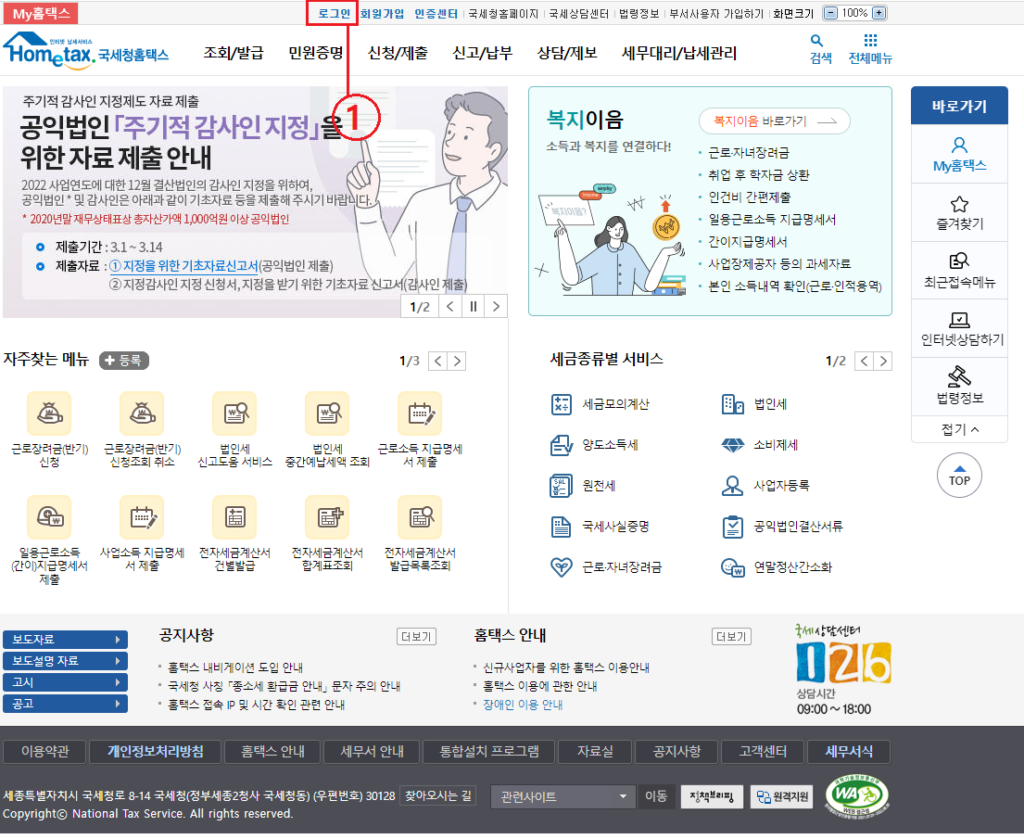Image resolution: width=1024 pixels, height=839 pixels.
Task: Decrease screen zoom with minus button
Action: click(x=831, y=13)
